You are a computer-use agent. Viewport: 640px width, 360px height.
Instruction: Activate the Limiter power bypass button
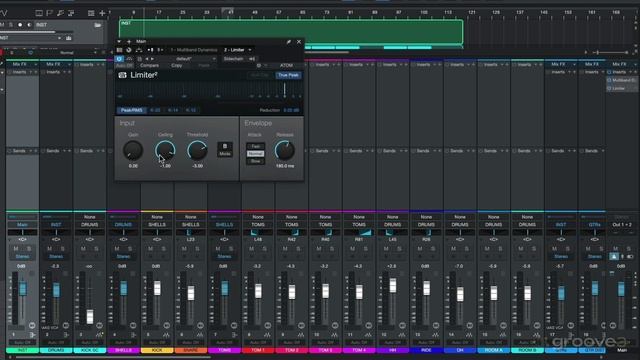click(x=119, y=59)
